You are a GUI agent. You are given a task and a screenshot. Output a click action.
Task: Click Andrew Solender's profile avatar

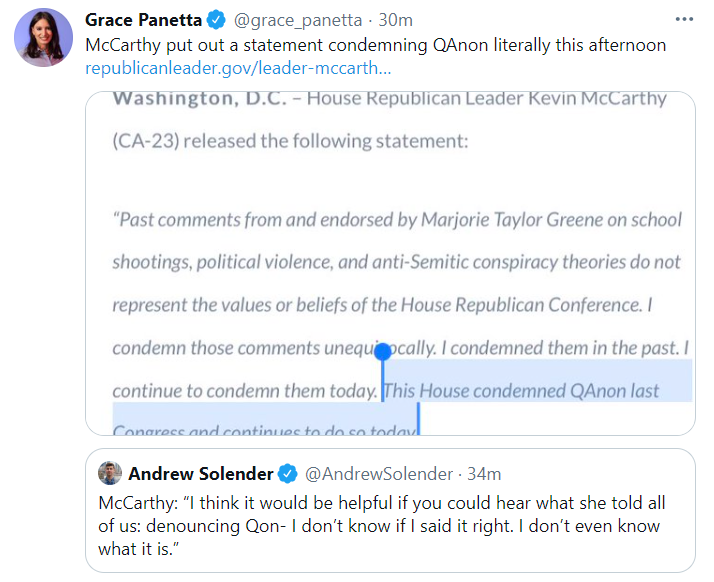pyautogui.click(x=110, y=473)
